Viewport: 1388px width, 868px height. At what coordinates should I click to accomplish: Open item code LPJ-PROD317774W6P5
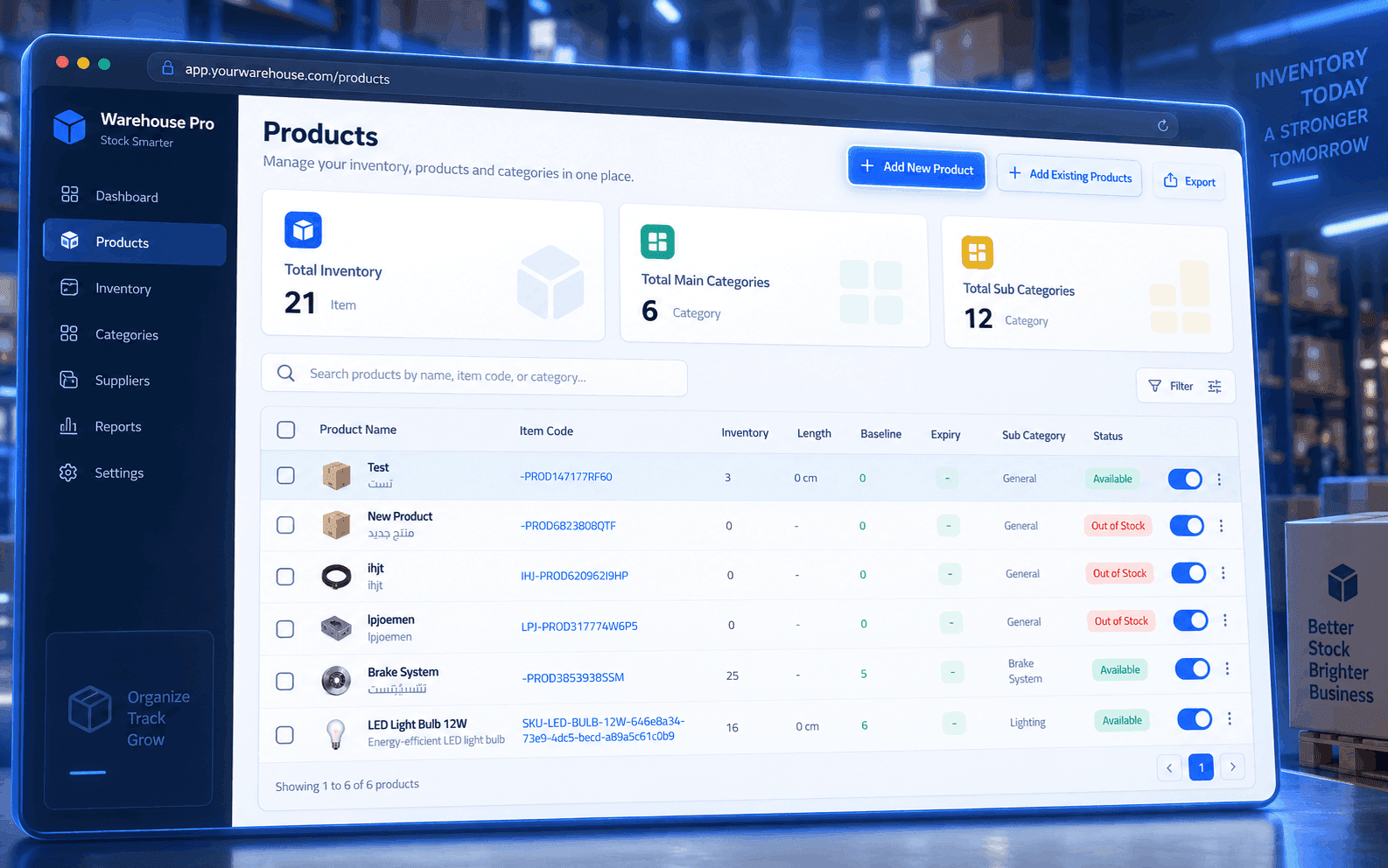pyautogui.click(x=579, y=626)
